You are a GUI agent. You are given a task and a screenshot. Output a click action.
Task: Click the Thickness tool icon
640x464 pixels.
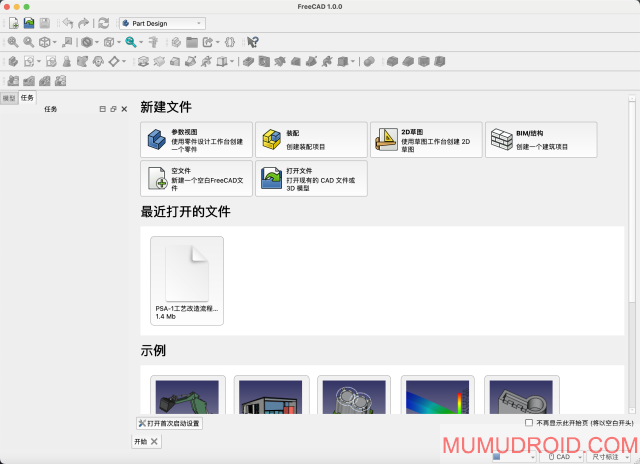tap(440, 62)
